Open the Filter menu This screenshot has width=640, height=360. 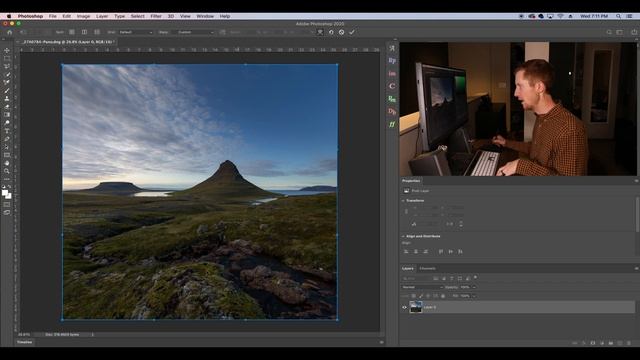tap(156, 16)
